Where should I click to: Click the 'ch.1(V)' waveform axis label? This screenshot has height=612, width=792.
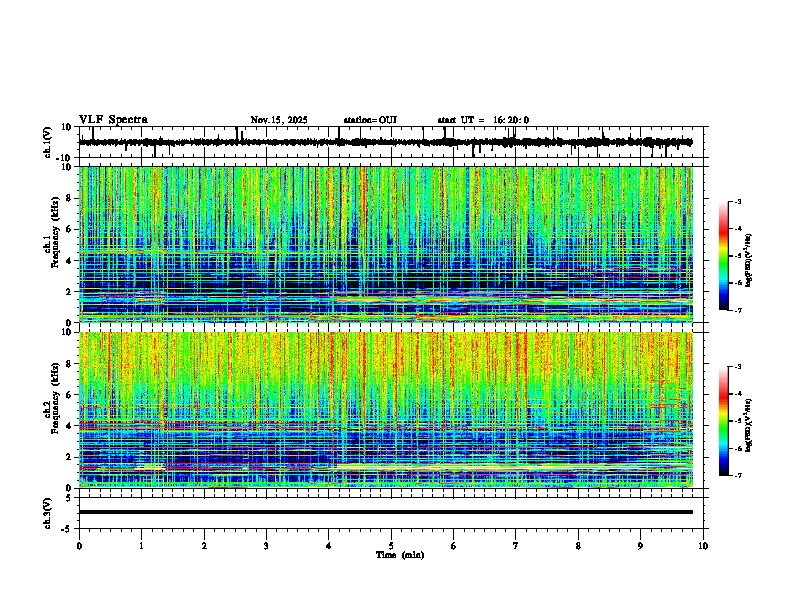48,142
